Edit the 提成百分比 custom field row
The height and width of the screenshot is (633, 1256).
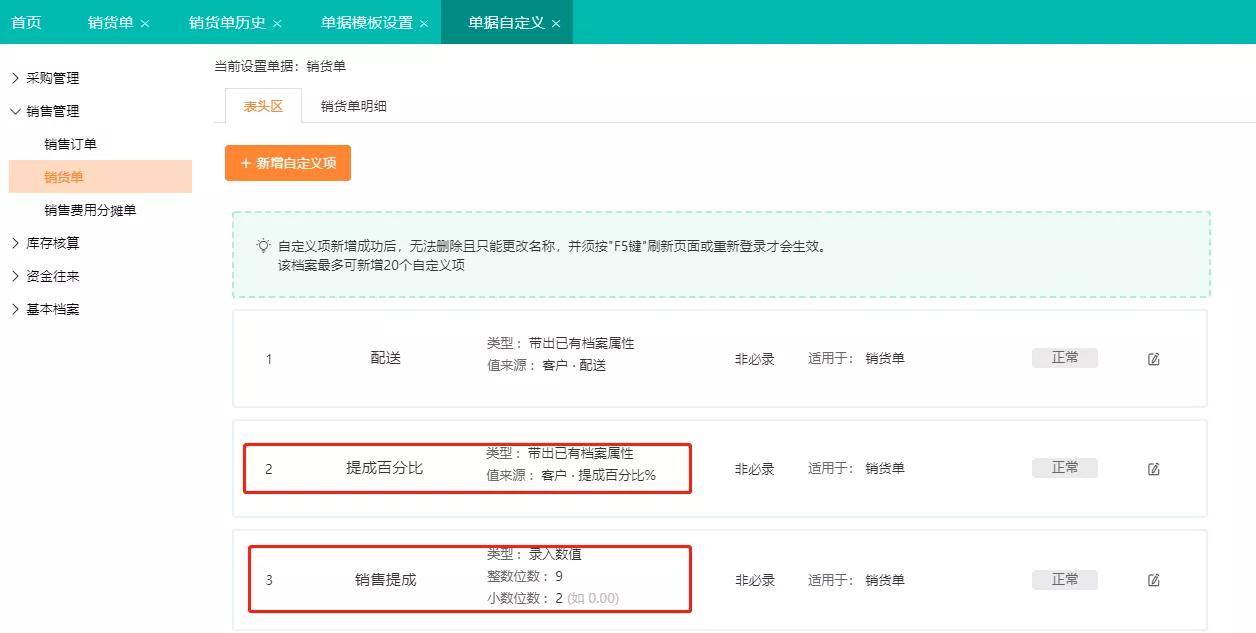tap(1153, 469)
